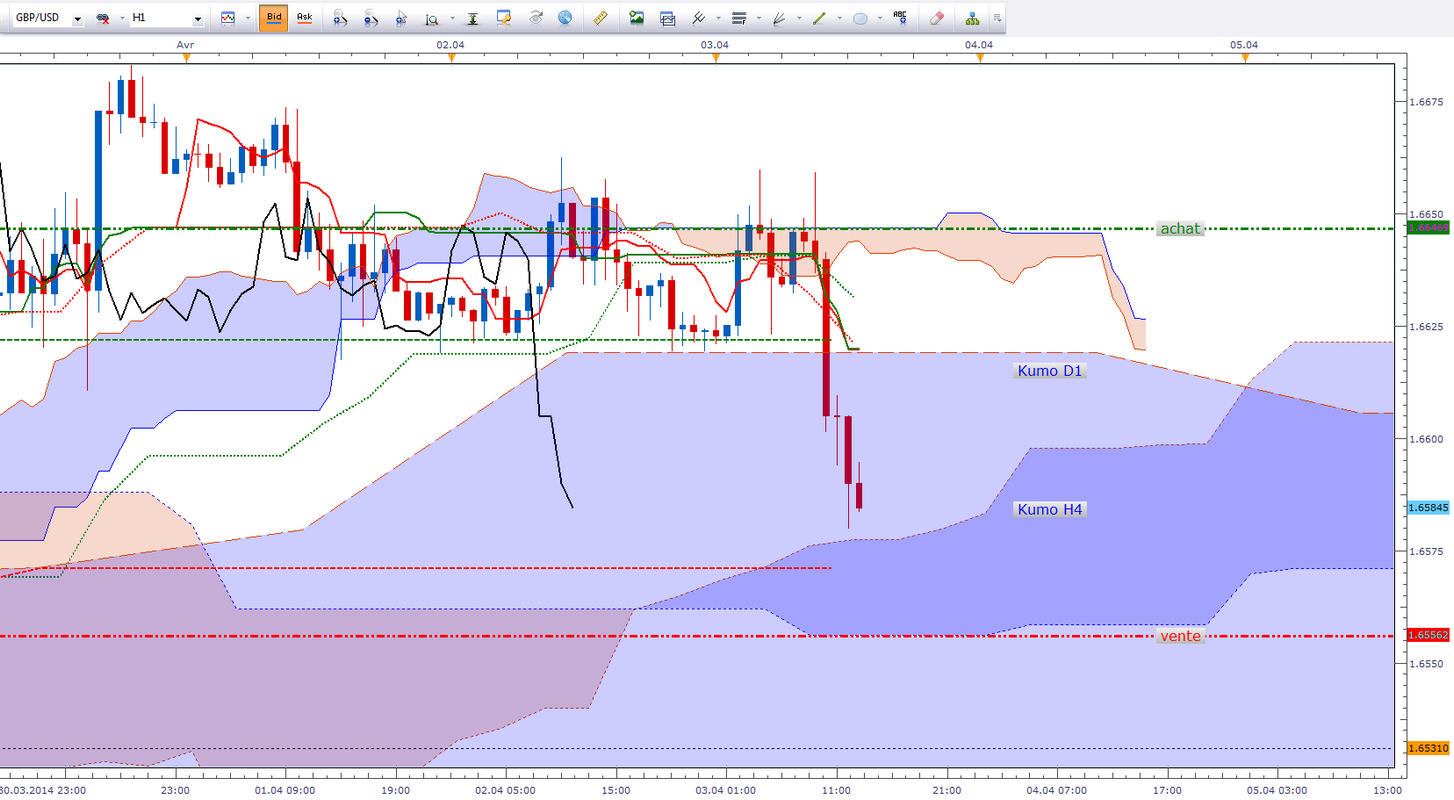Click the 'Kumo D1' chart label
Viewport: 1454px width, 800px height.
(x=1050, y=371)
